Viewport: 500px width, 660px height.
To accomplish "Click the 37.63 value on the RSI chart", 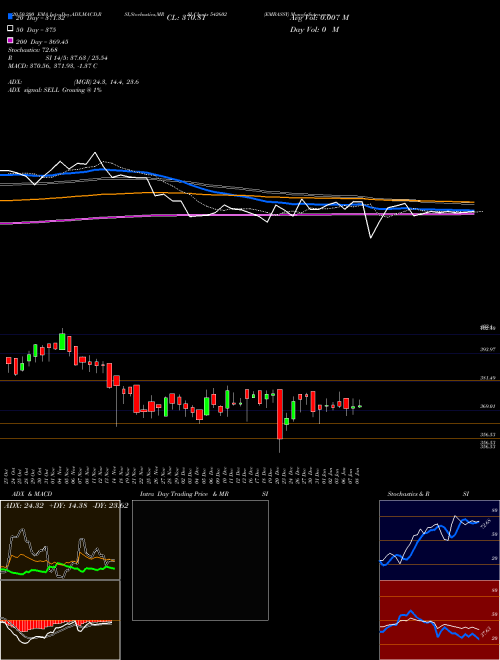I will coord(485,633).
